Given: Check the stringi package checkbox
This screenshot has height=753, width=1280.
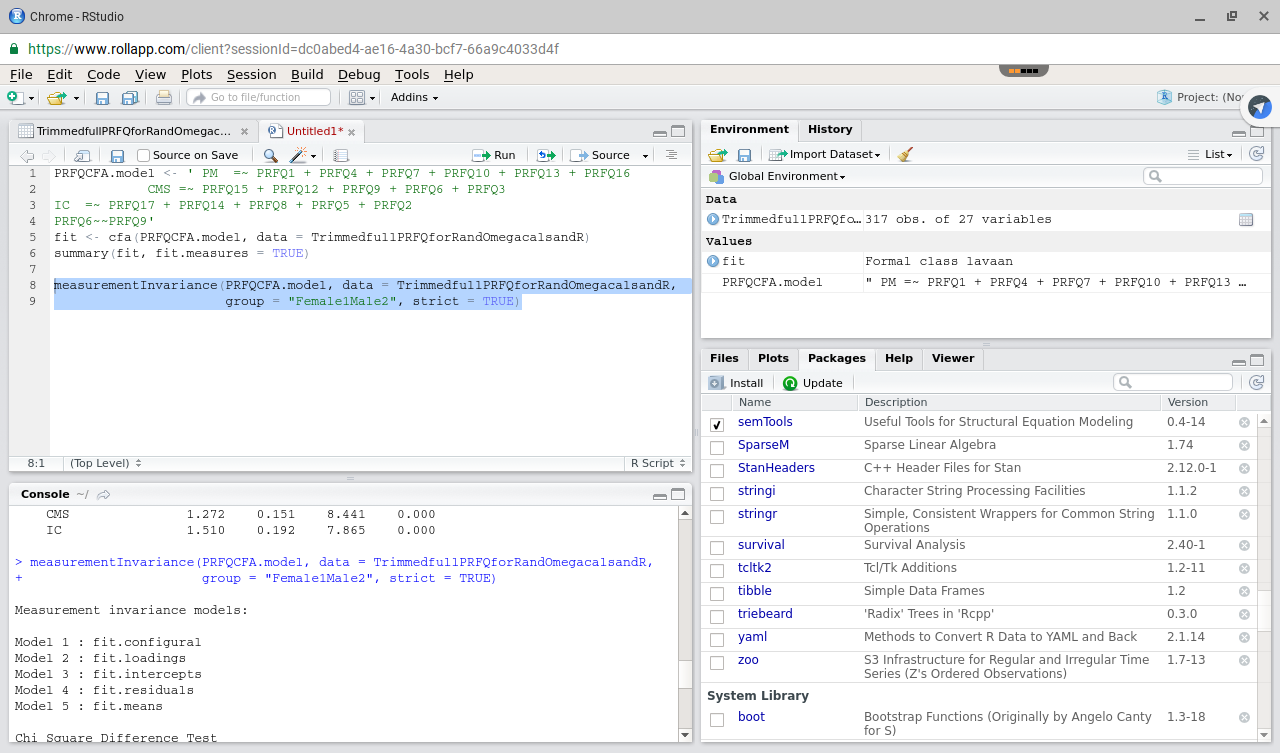Looking at the screenshot, I should [x=716, y=491].
